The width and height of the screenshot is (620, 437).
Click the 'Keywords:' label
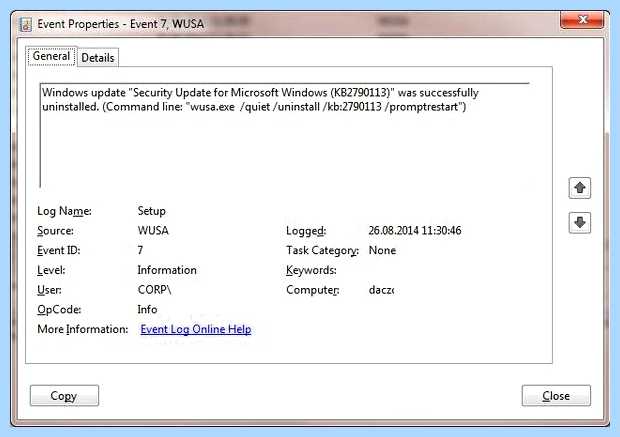[x=311, y=270]
